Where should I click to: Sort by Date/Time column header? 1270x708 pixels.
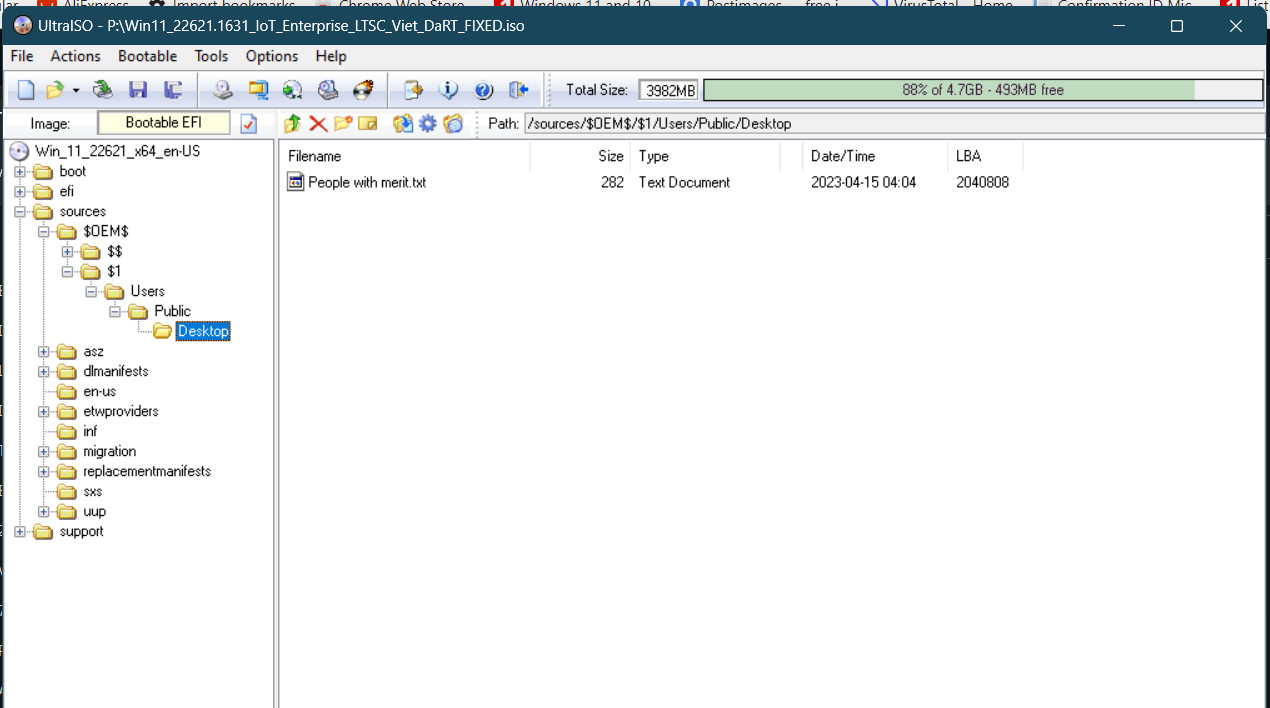click(x=875, y=156)
